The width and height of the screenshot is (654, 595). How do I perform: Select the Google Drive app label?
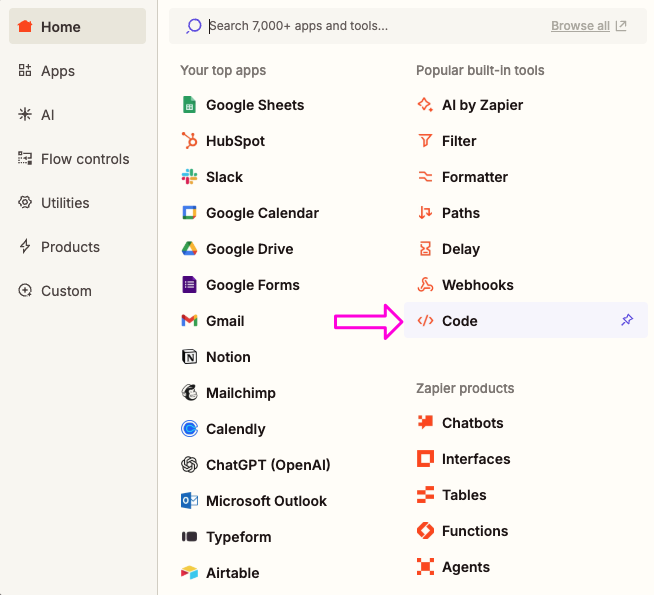click(249, 249)
